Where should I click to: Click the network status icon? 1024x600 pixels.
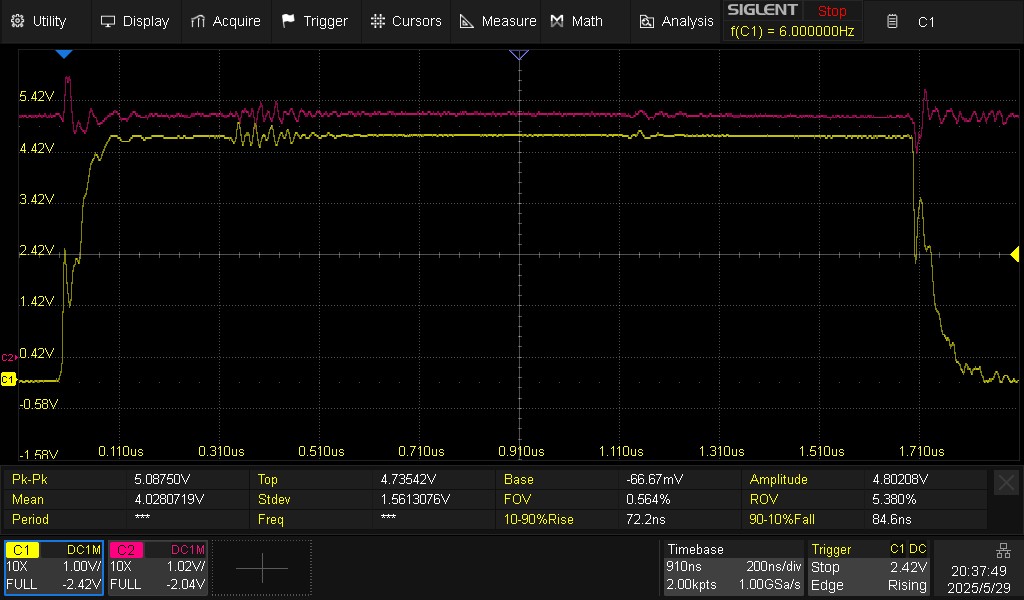[1003, 550]
